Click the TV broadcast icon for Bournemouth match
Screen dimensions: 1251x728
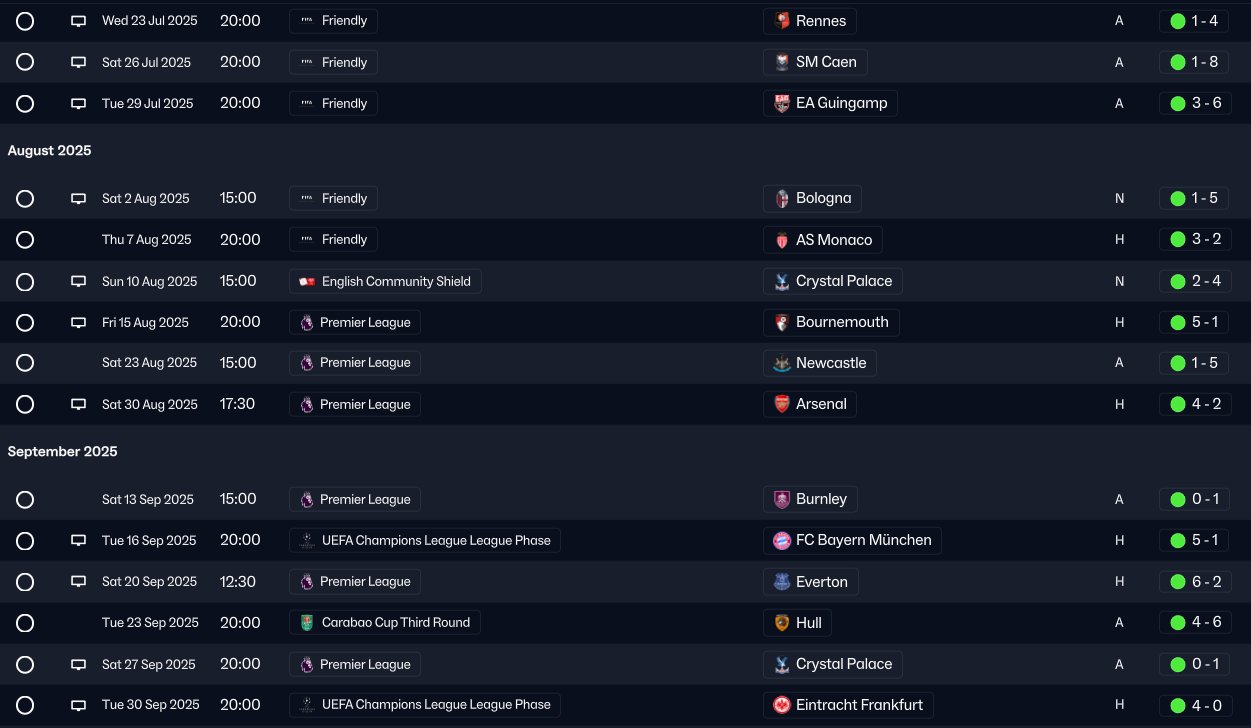(78, 323)
